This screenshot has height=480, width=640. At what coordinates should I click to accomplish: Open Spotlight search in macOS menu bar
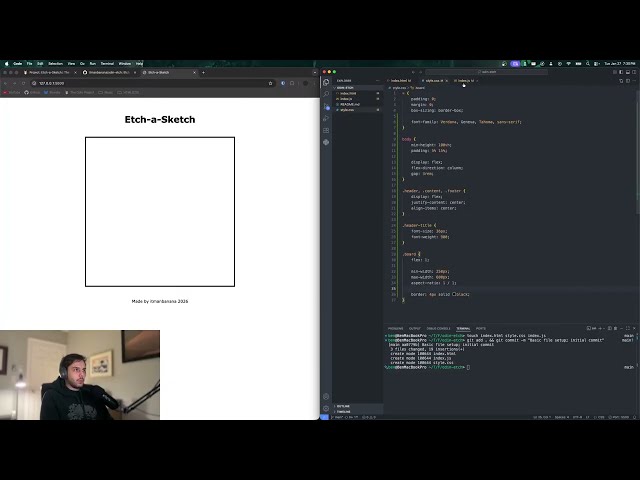click(x=587, y=64)
